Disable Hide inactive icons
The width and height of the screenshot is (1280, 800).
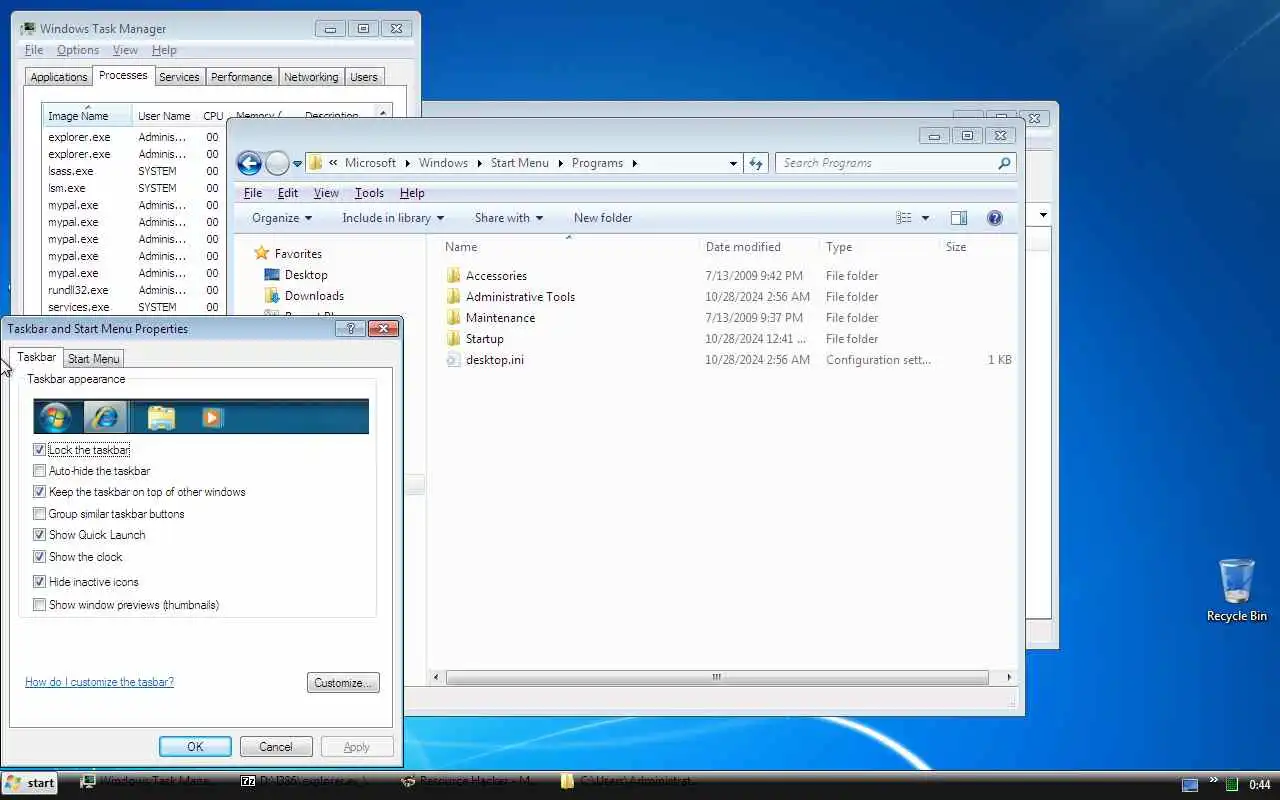(40, 582)
